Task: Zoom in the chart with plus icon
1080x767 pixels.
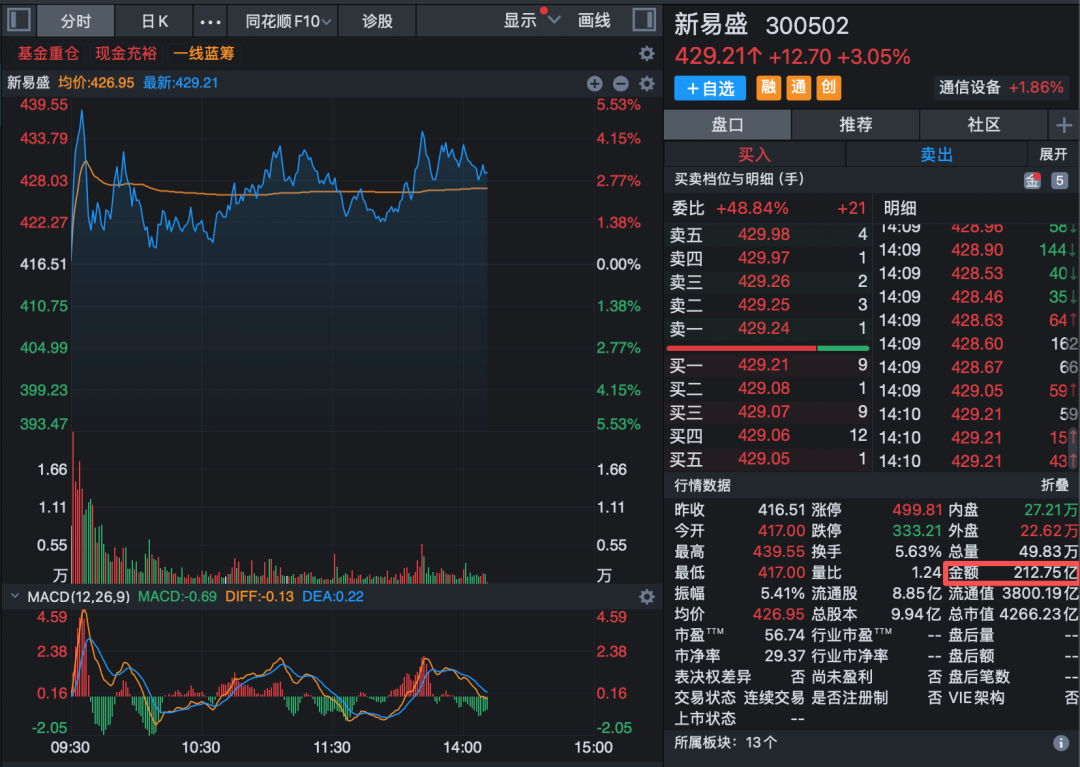Action: pos(594,84)
